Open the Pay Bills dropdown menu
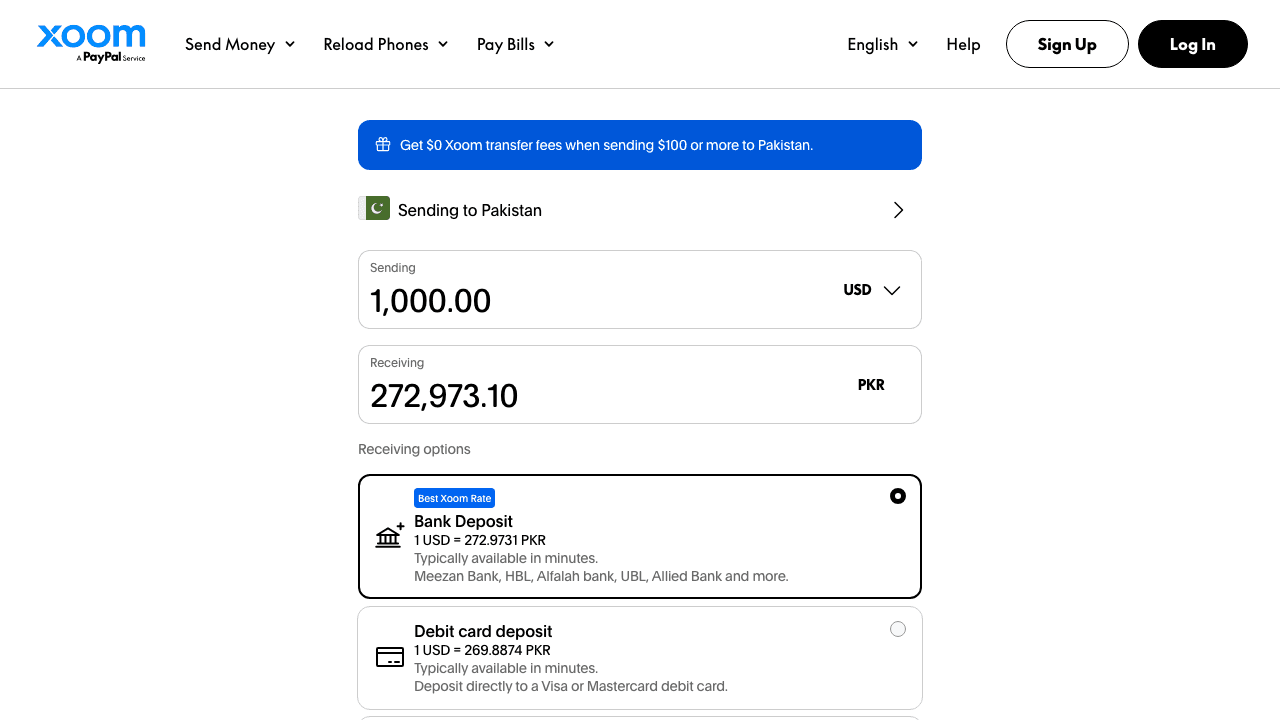Viewport: 1280px width, 720px height. tap(516, 44)
